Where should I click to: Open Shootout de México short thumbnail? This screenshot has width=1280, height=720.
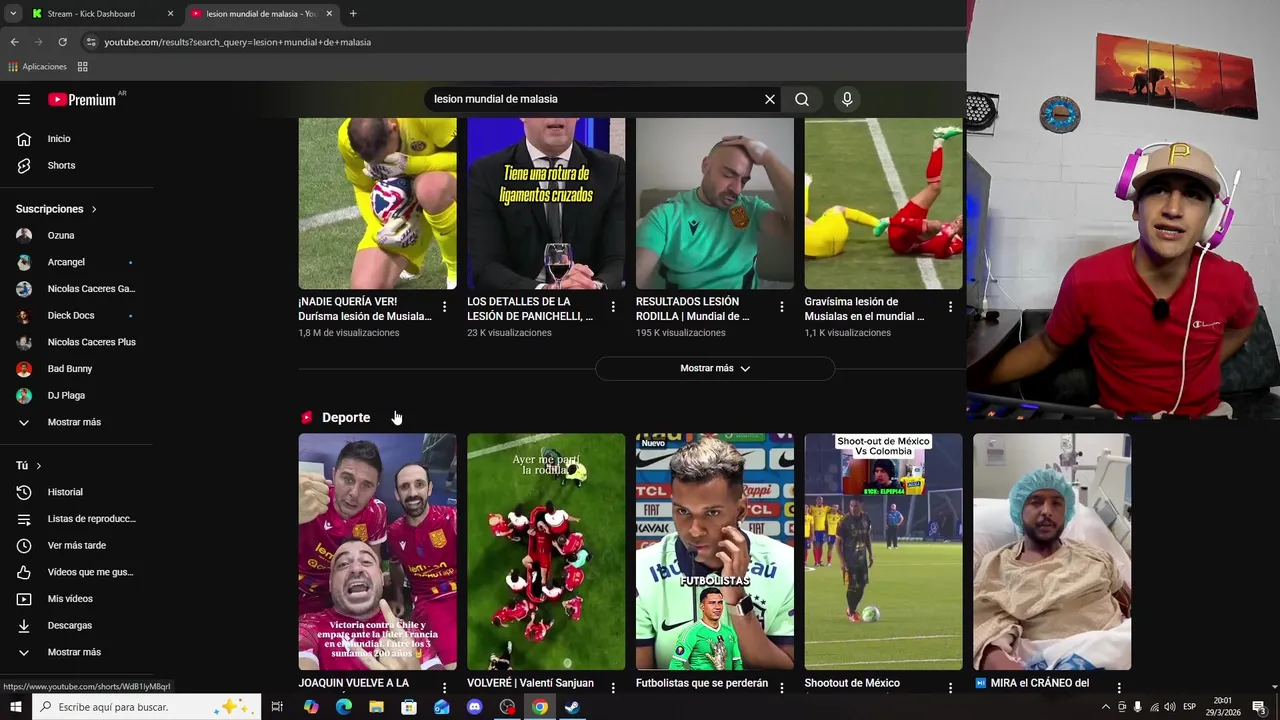(x=884, y=551)
